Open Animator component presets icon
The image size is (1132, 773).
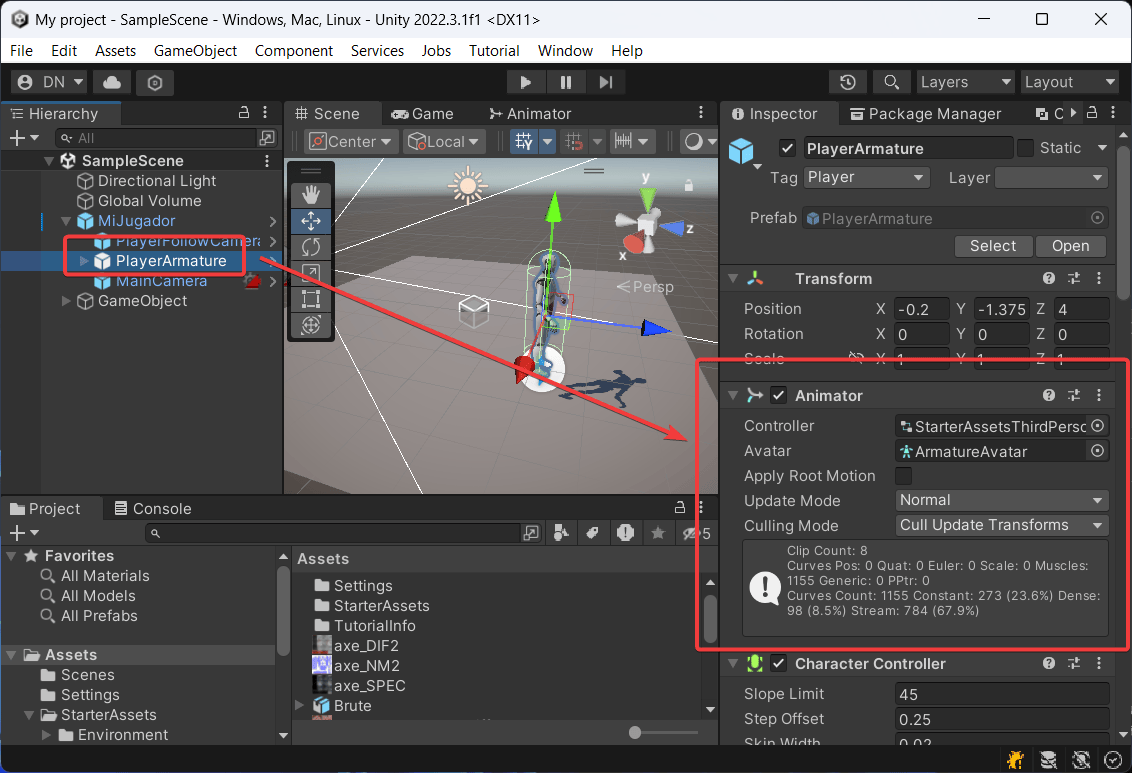coord(1074,396)
